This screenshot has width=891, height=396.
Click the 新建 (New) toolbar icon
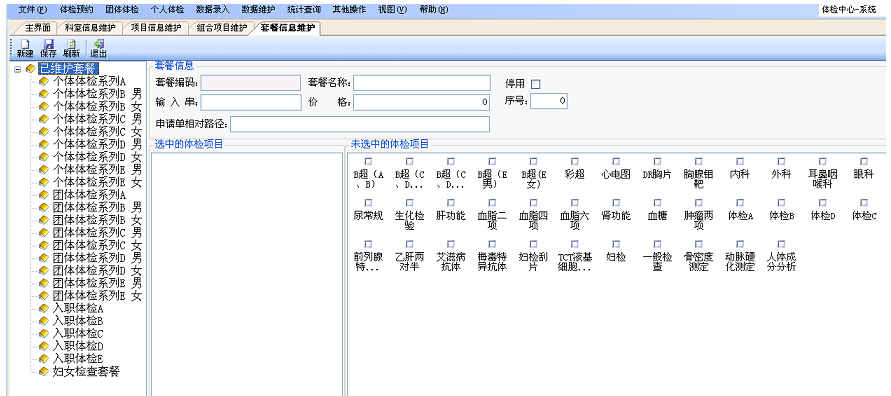[x=24, y=48]
